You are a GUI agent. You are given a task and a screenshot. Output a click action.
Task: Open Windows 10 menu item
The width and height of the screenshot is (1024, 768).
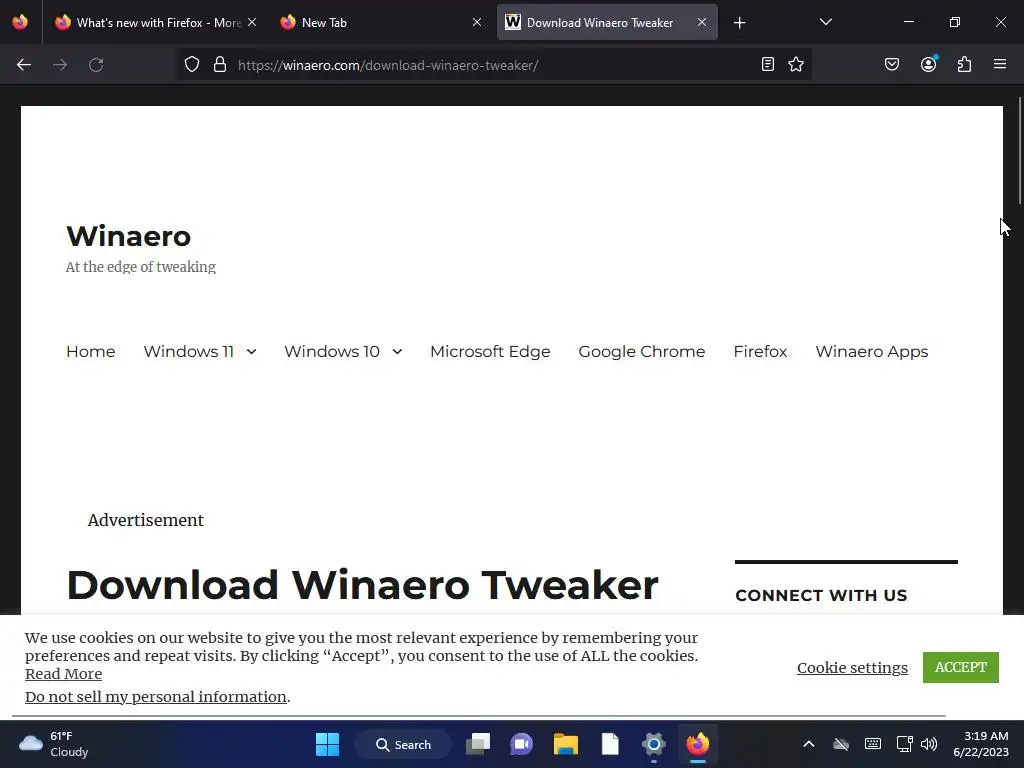(x=332, y=351)
